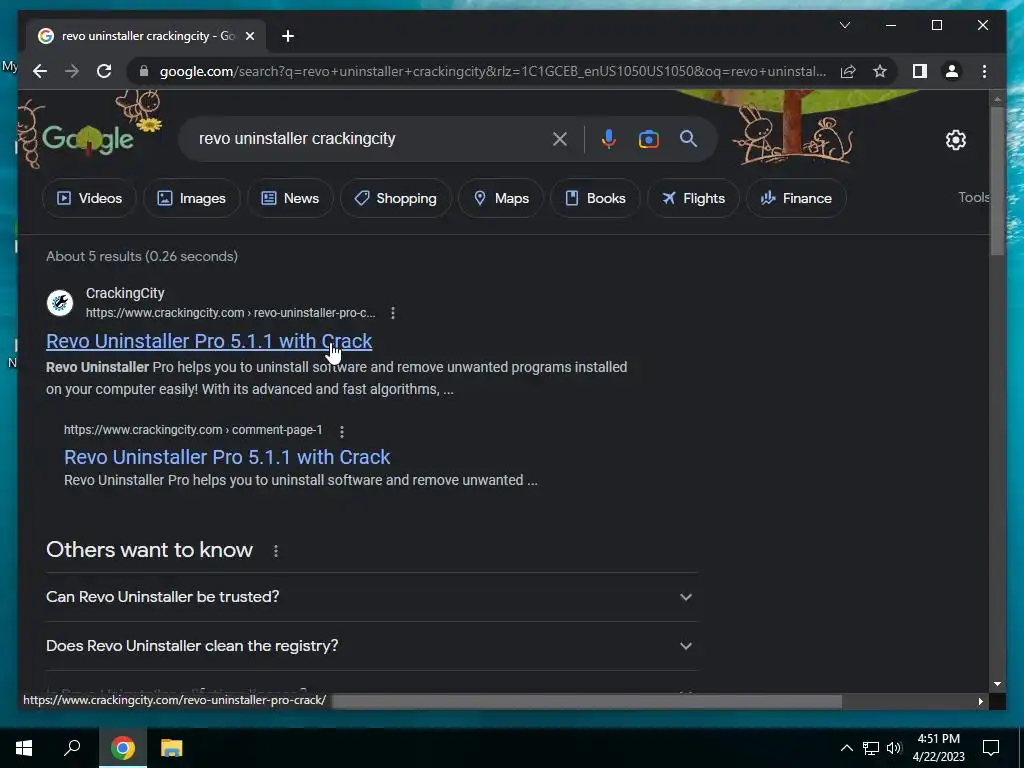This screenshot has width=1024, height=768.
Task: Open Chrome side panel
Action: [920, 71]
